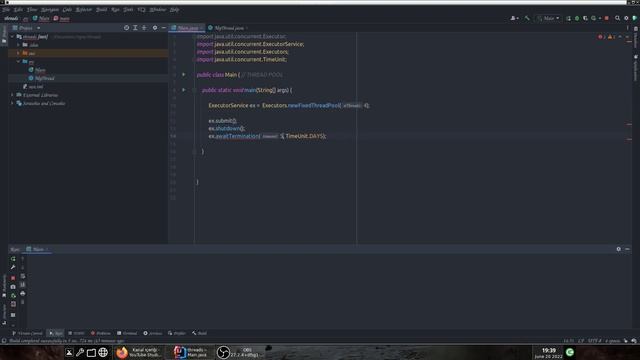Open the Build tool window
Viewport: 640px width, 360px height.
pos(199,333)
